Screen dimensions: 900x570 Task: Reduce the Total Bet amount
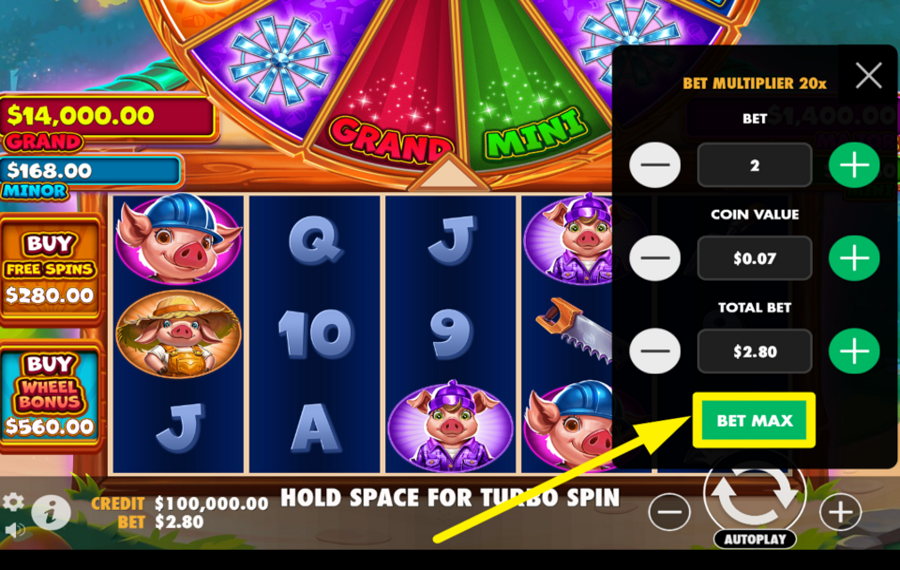(x=655, y=351)
